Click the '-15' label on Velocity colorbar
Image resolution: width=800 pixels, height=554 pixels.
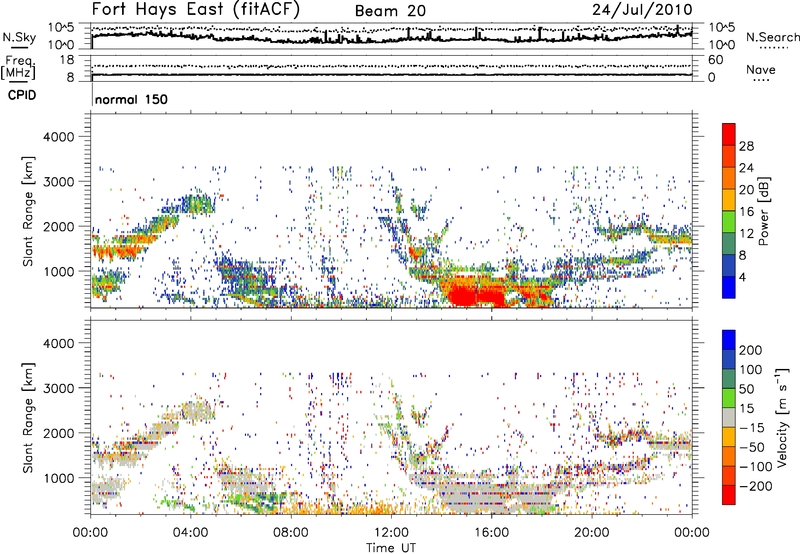click(752, 428)
